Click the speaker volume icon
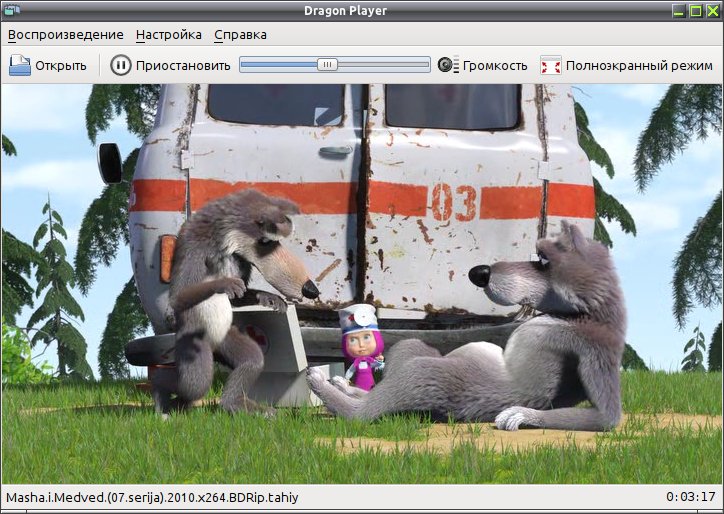 point(447,65)
